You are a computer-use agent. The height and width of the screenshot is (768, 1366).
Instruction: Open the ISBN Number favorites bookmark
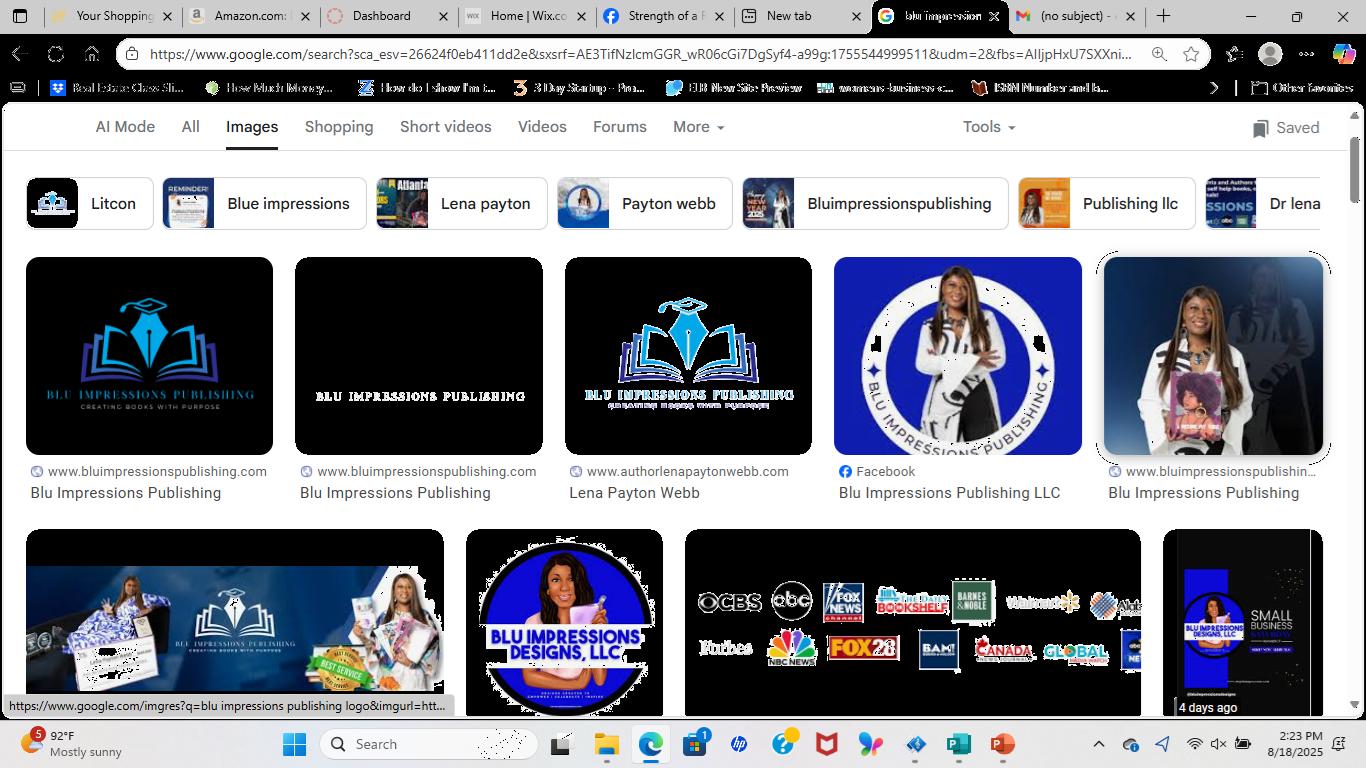1040,88
